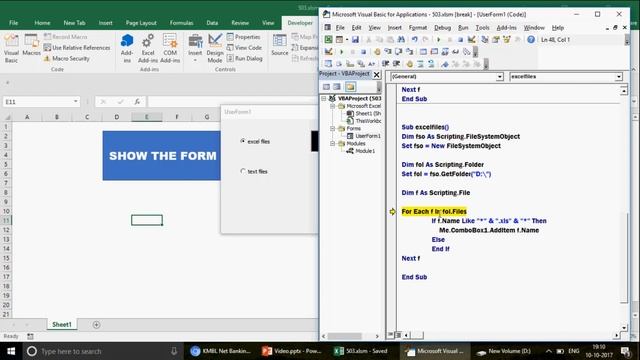Switch to Procedure View at code window bottom
Viewport: 640px width, 360px height.
391,335
